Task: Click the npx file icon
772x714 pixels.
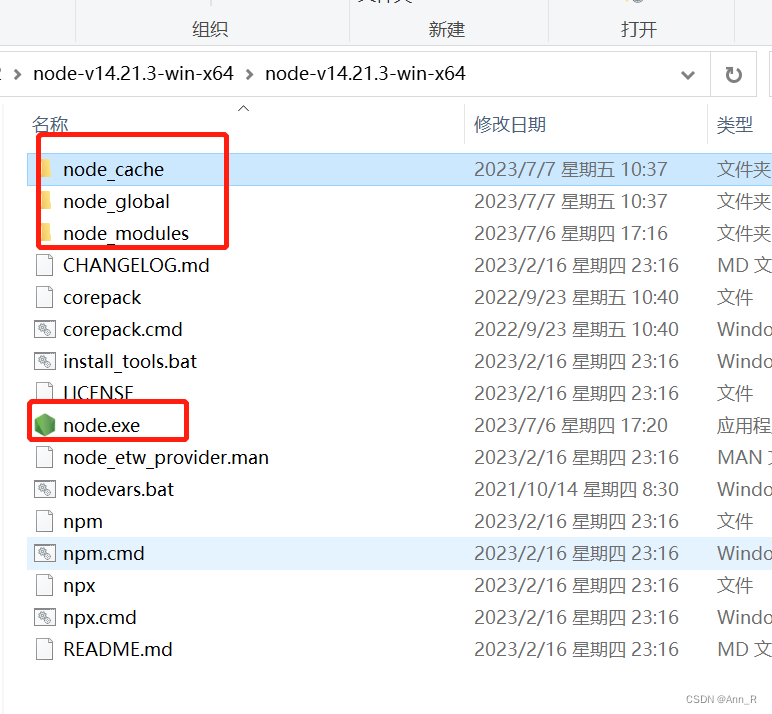Action: click(44, 585)
